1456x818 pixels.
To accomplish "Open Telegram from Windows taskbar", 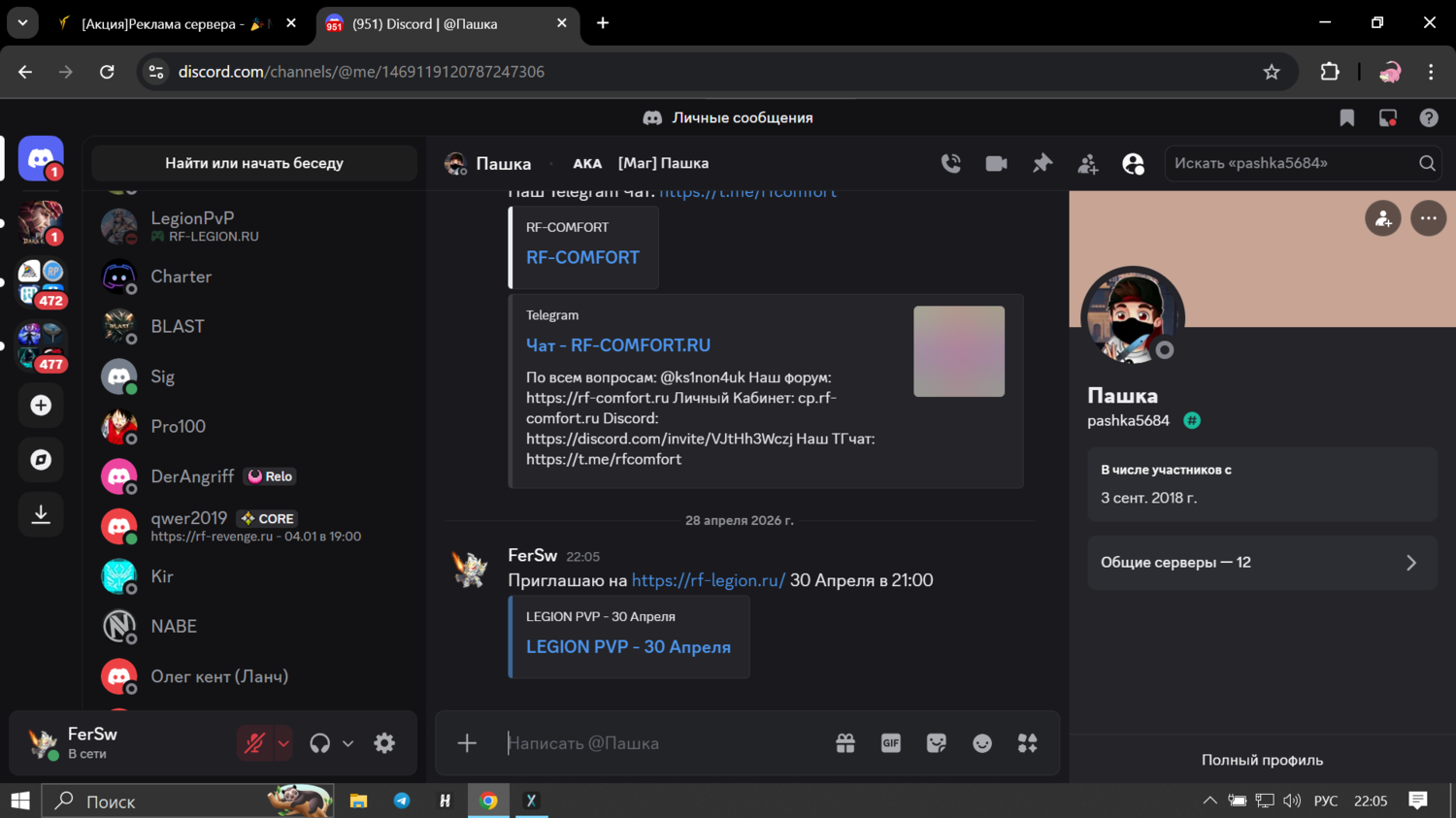I will [x=402, y=801].
